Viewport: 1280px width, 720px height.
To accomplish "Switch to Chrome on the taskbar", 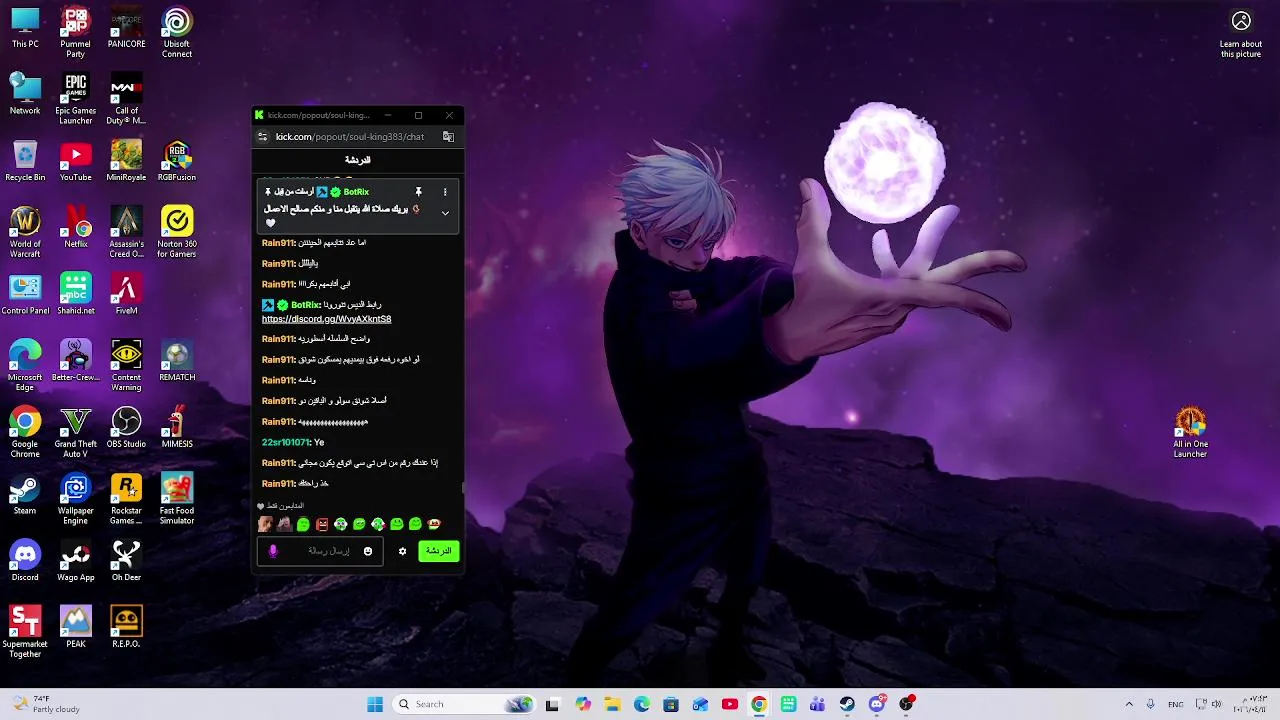I will (759, 704).
